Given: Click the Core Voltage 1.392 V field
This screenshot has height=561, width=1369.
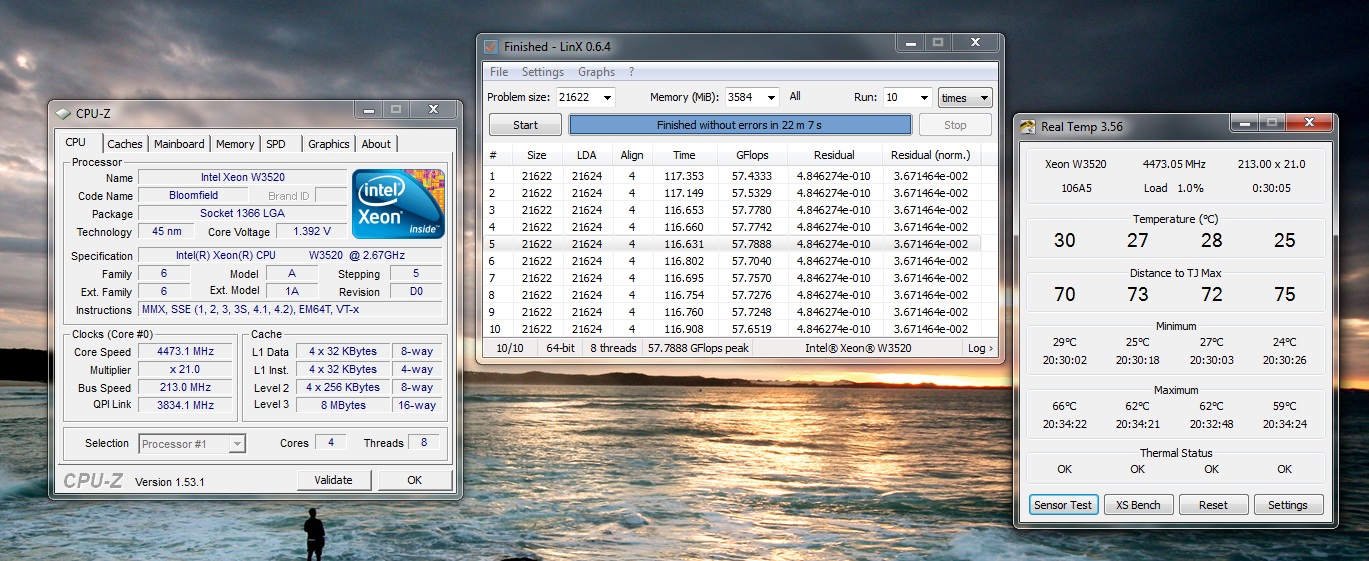Looking at the screenshot, I should pos(312,232).
